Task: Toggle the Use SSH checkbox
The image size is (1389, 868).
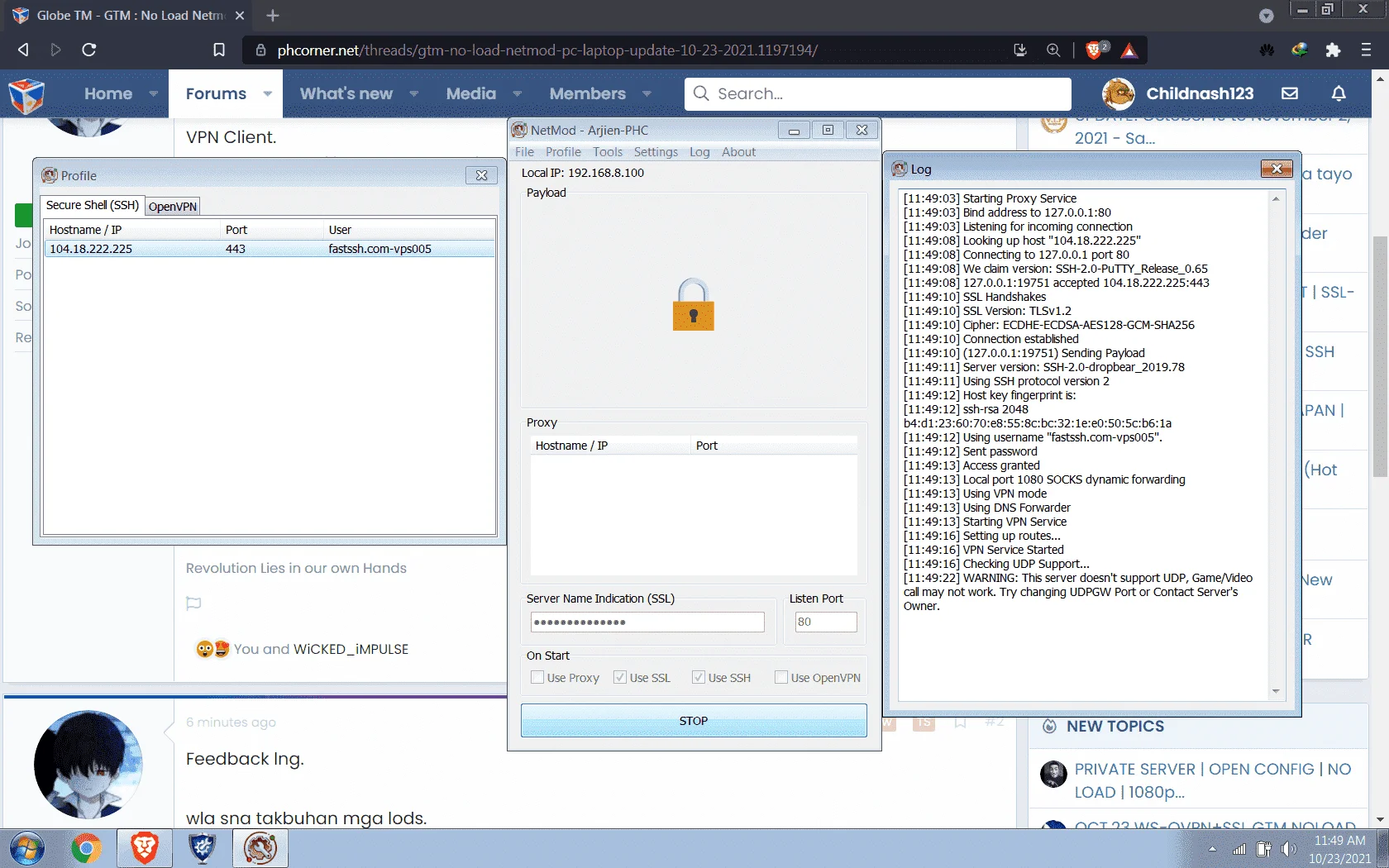Action: coord(699,677)
